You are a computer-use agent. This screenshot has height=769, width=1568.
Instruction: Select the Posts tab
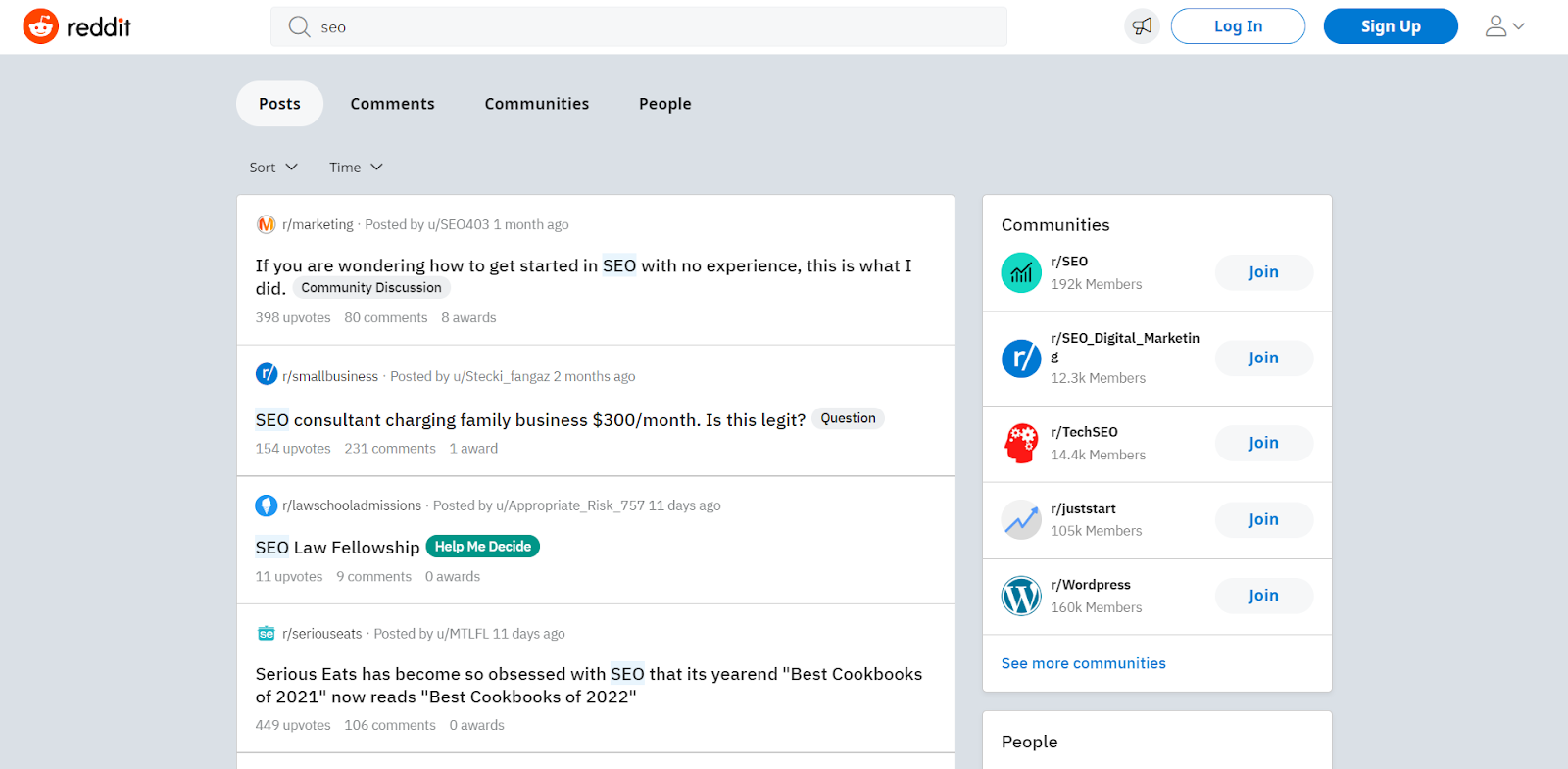point(279,104)
